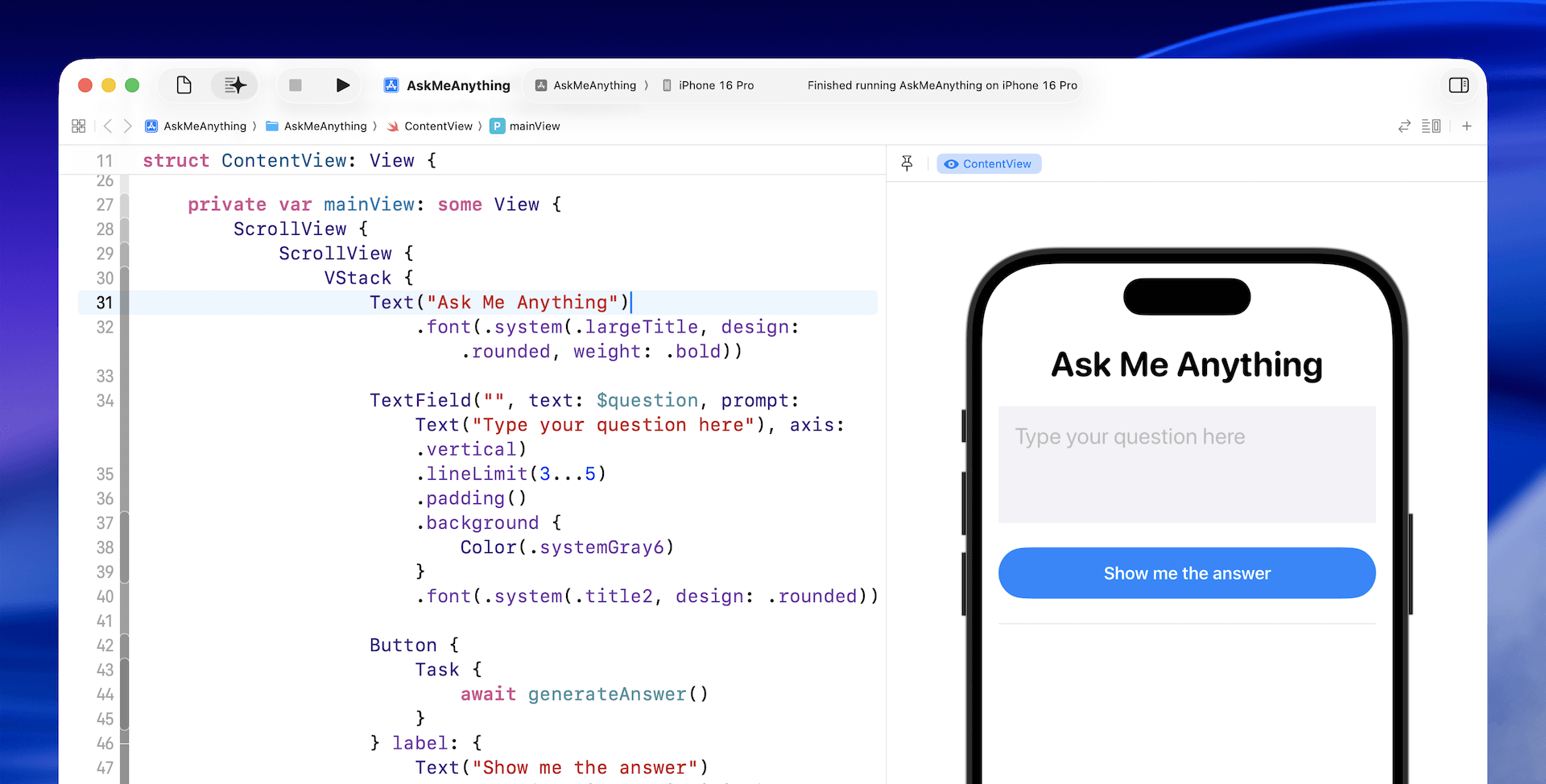Toggle the ContentView live preview eye
The image size is (1546, 784).
pos(951,163)
